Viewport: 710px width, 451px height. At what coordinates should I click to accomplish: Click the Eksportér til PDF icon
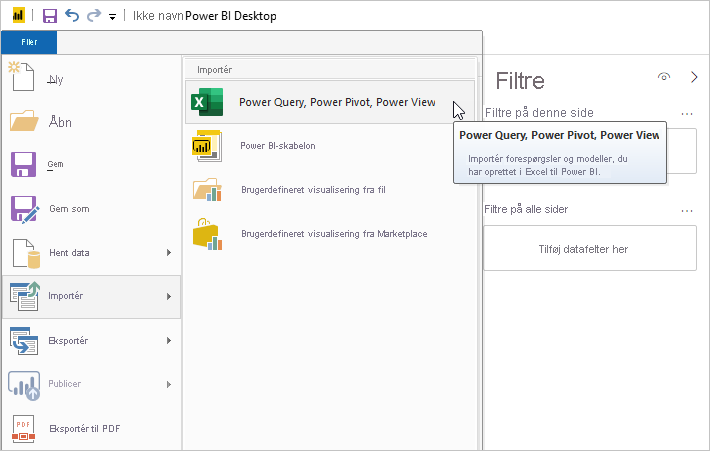pos(24,428)
